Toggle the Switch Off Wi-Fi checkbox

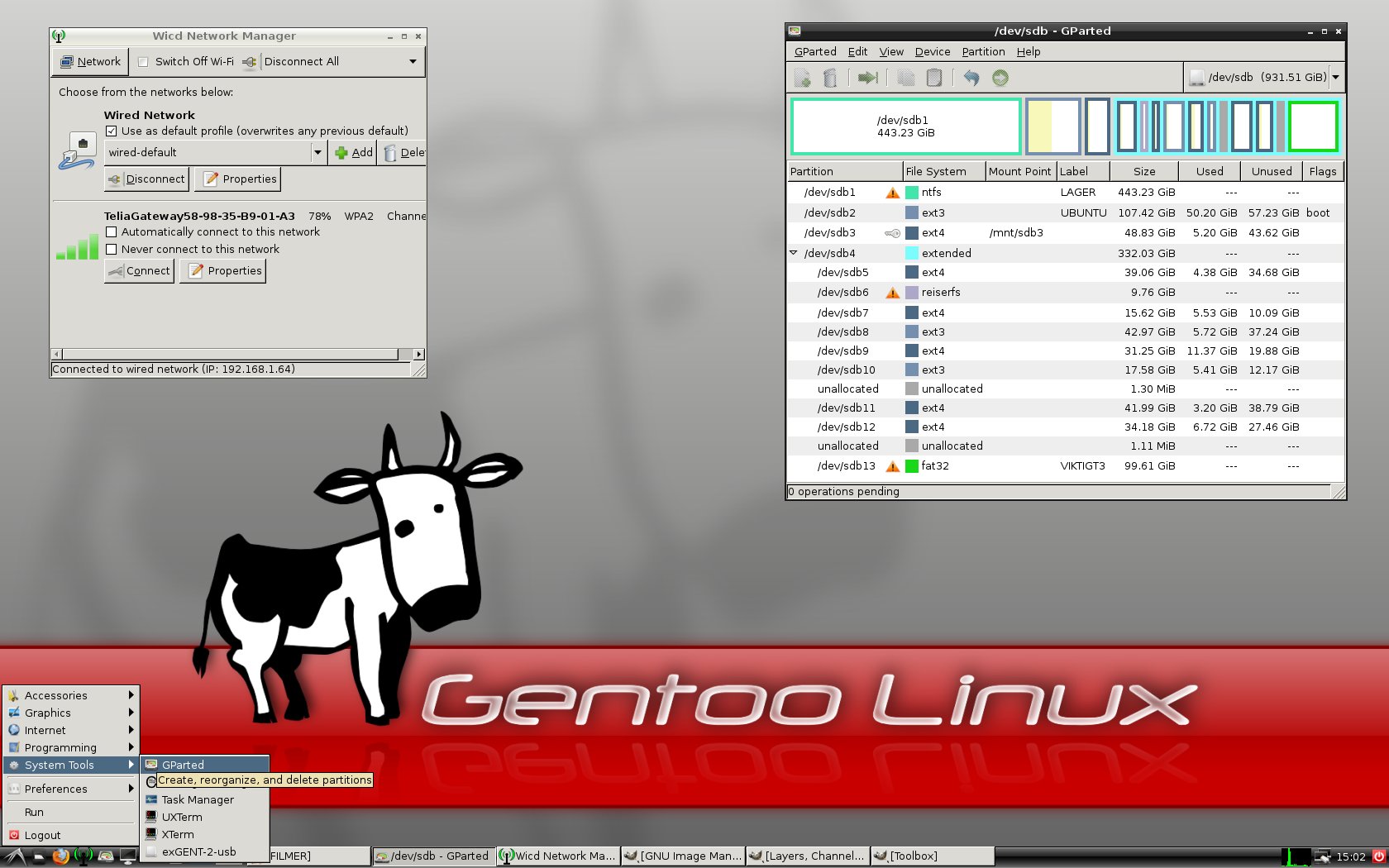(x=143, y=62)
